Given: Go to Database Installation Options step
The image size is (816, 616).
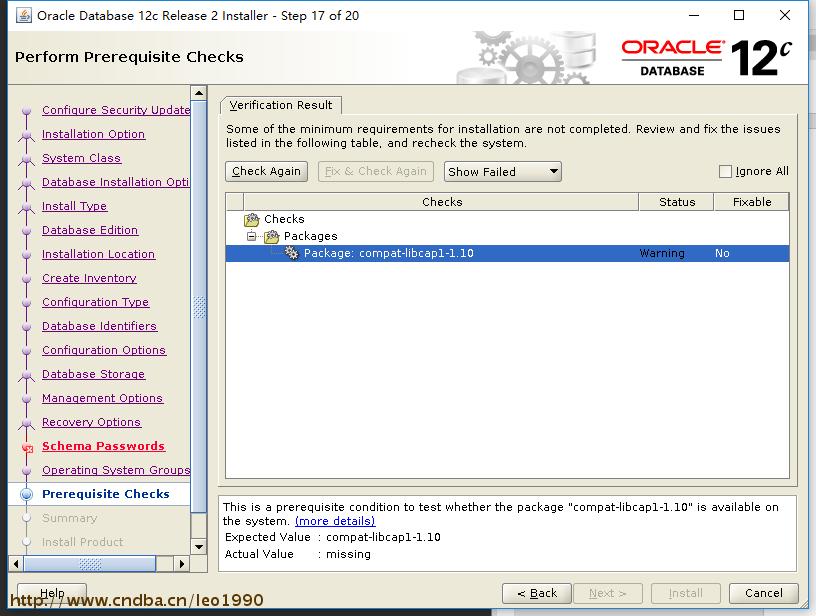Looking at the screenshot, I should coord(116,182).
